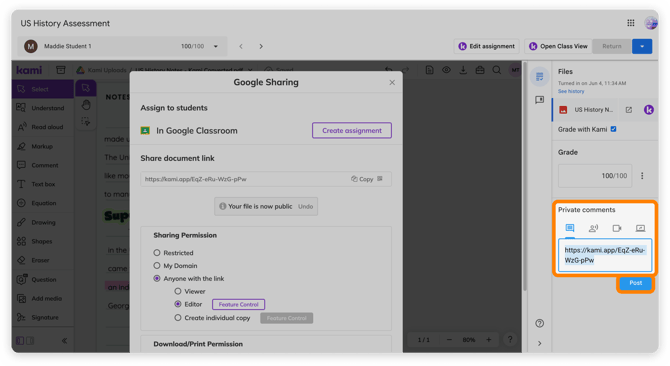Click the account avatar at top right

point(651,23)
